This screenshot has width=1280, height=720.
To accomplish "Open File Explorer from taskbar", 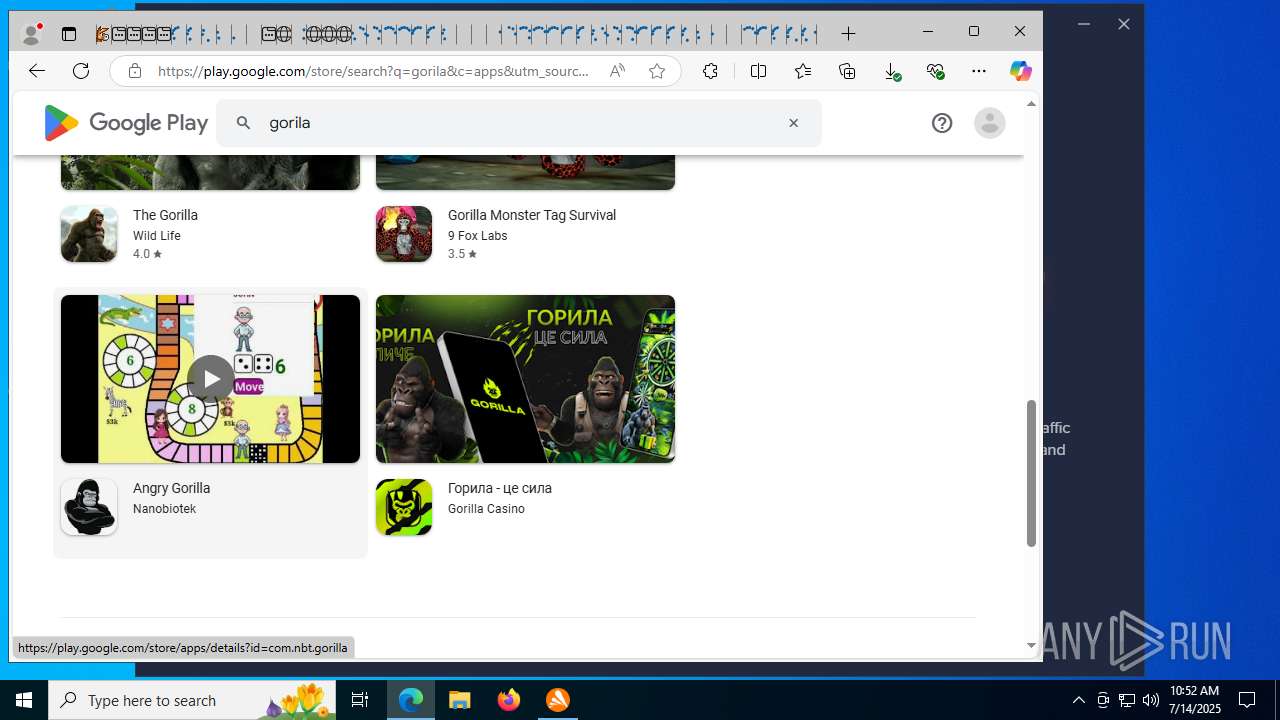I will click(459, 700).
